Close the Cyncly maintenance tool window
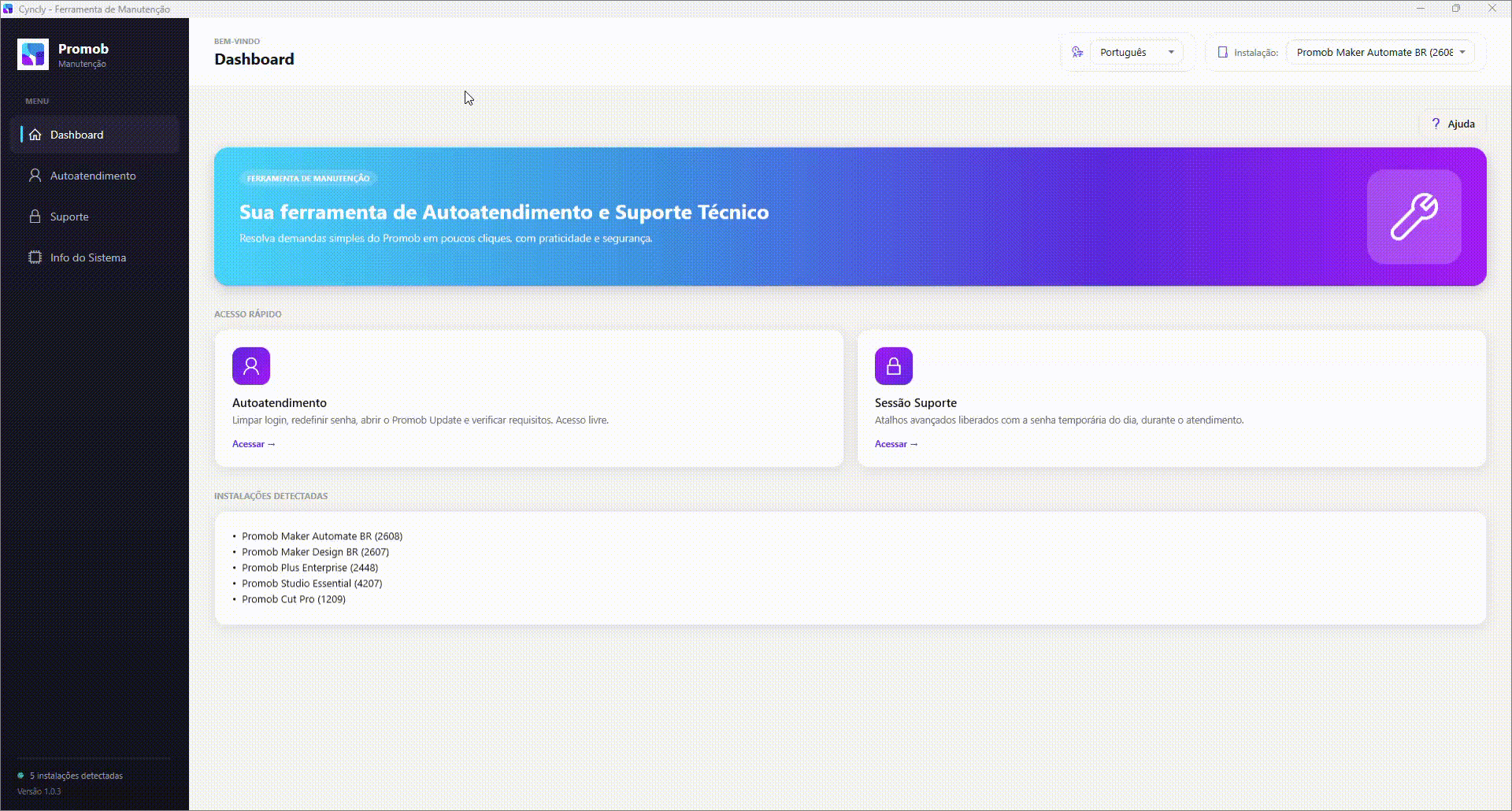1512x811 pixels. pyautogui.click(x=1492, y=9)
